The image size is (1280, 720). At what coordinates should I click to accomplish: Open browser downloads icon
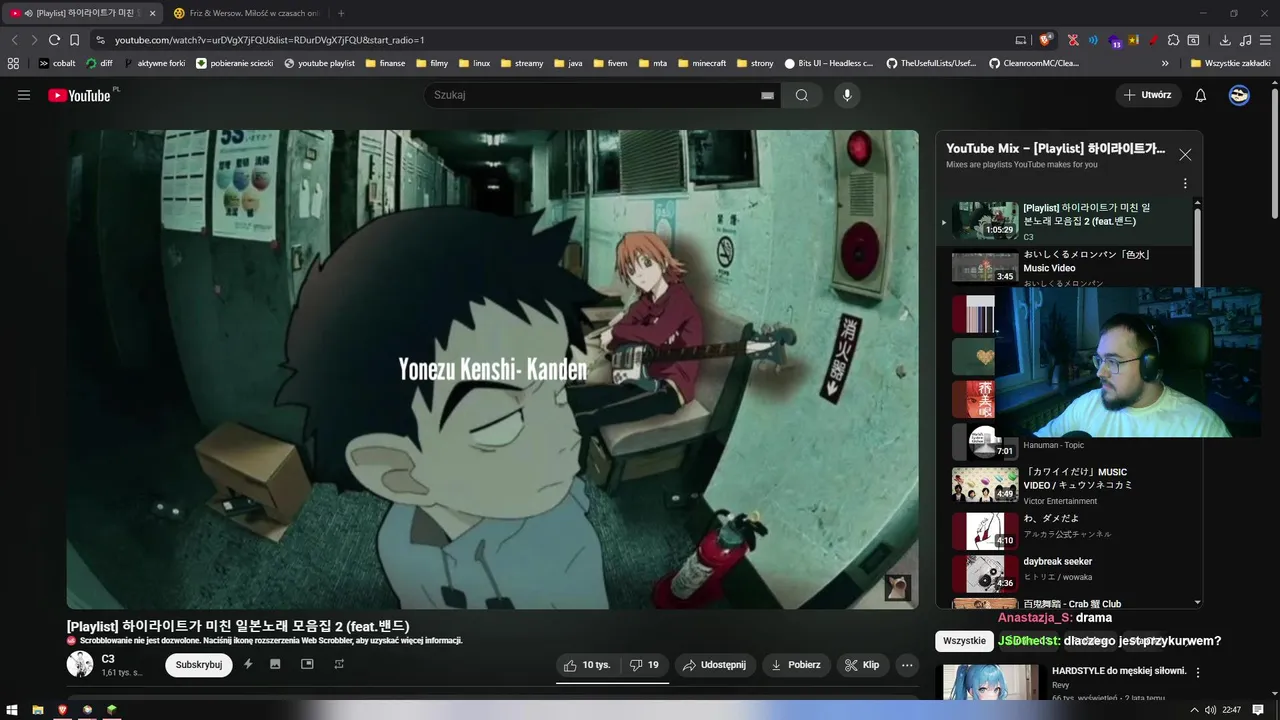pyautogui.click(x=1225, y=40)
